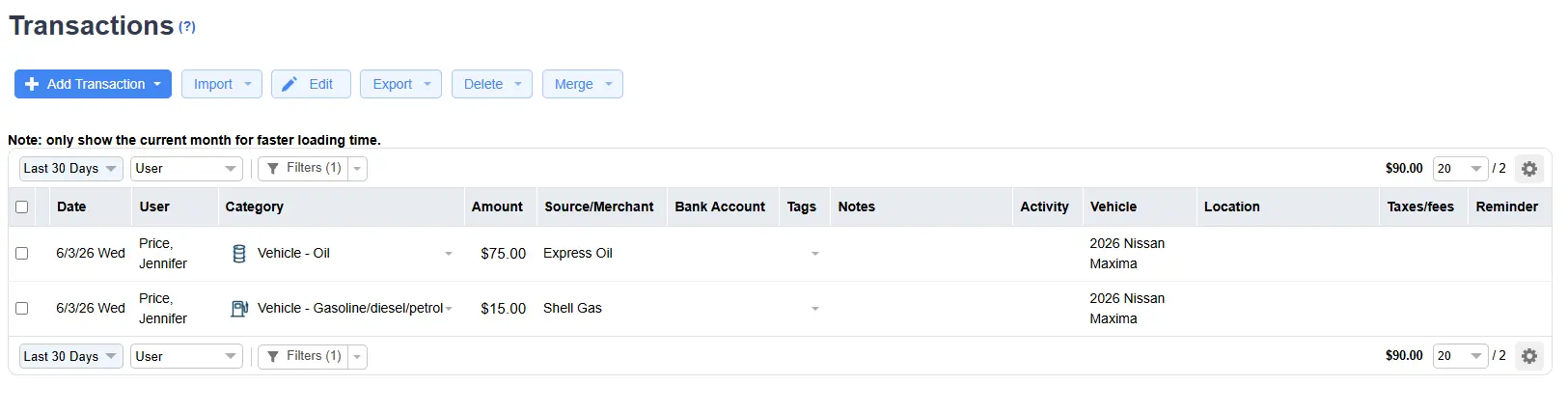This screenshot has width=1568, height=413.
Task: Click the $15.00 amount cell
Action: tap(504, 309)
